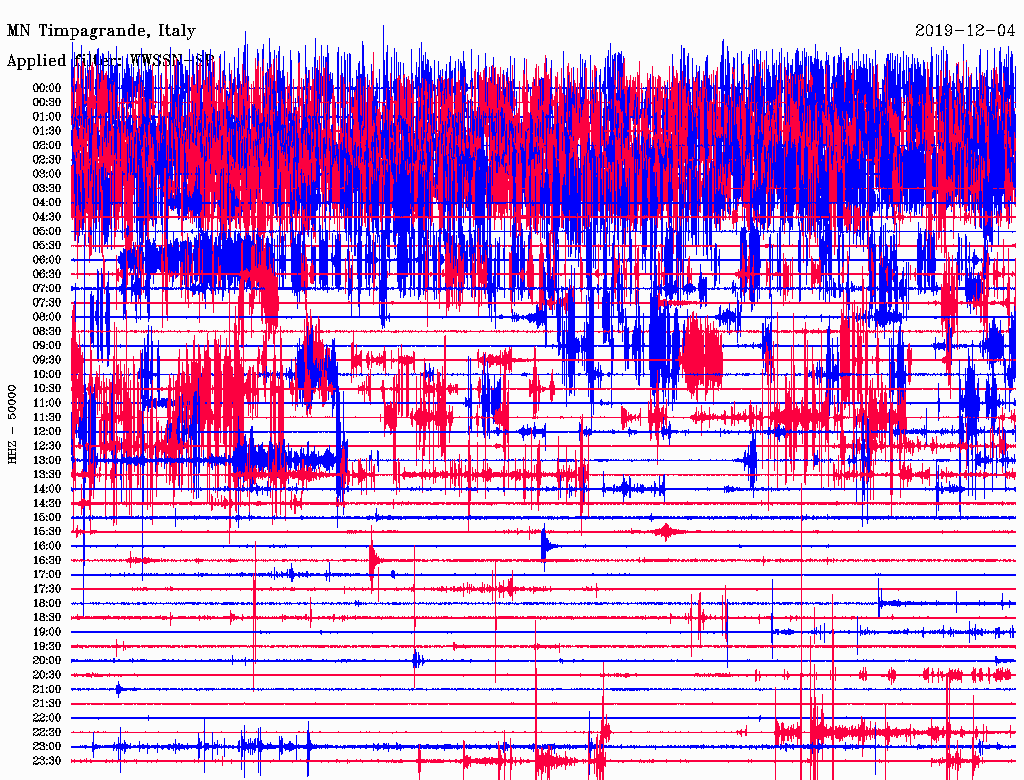Select the 23:30 time label

[x=47, y=761]
